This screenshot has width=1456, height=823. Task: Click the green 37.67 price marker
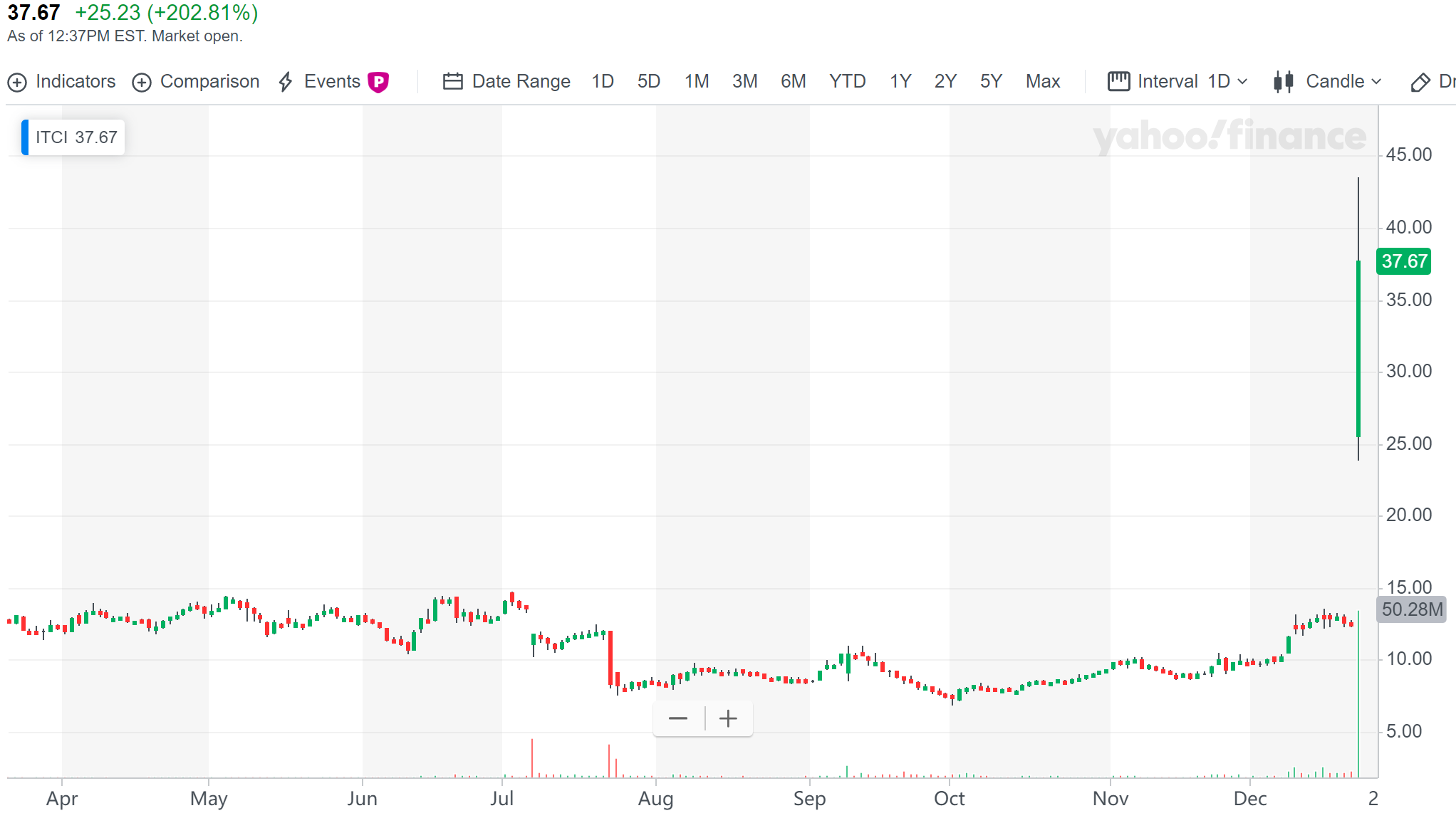pyautogui.click(x=1404, y=261)
